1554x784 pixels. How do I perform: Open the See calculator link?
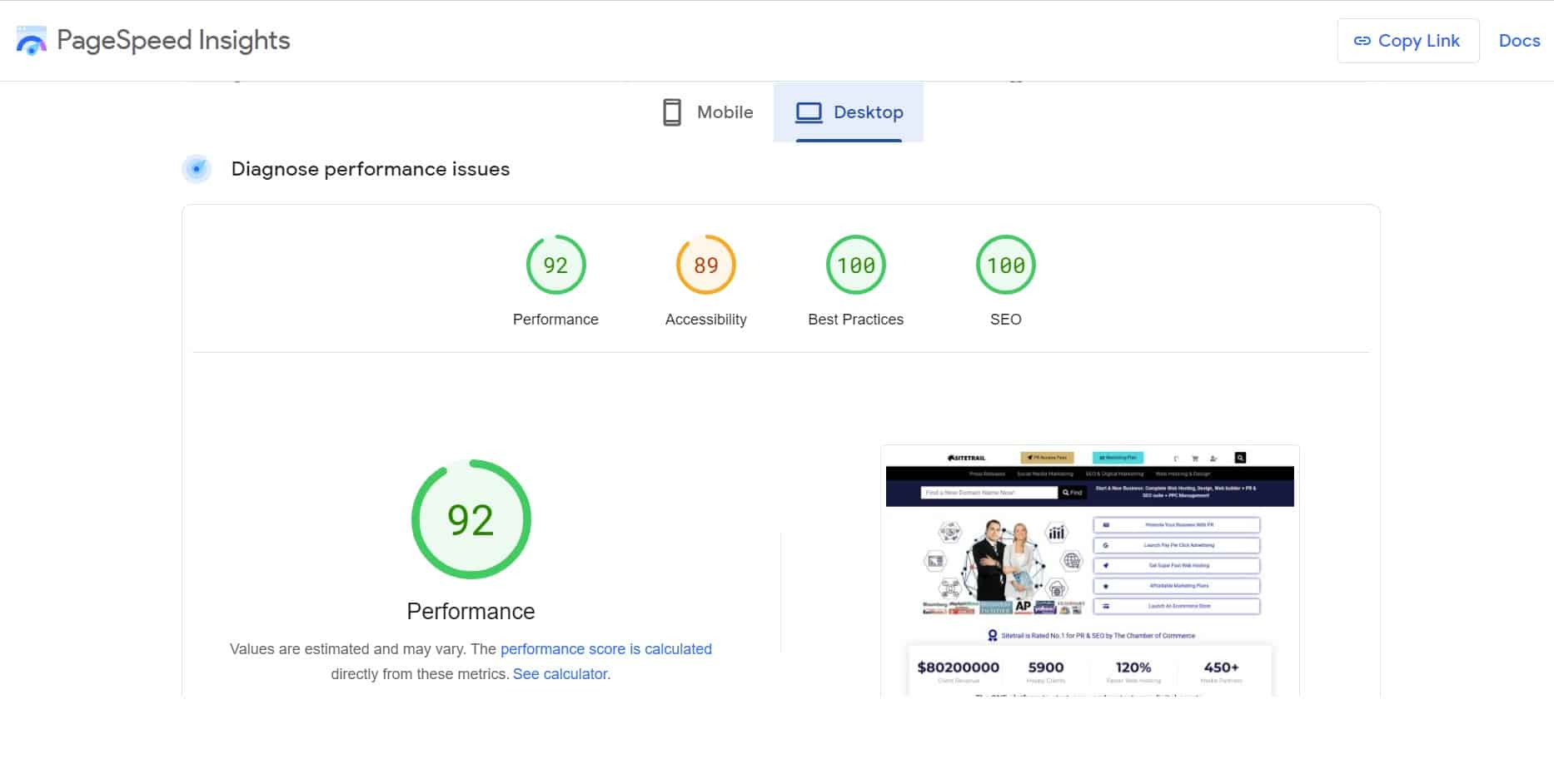560,674
